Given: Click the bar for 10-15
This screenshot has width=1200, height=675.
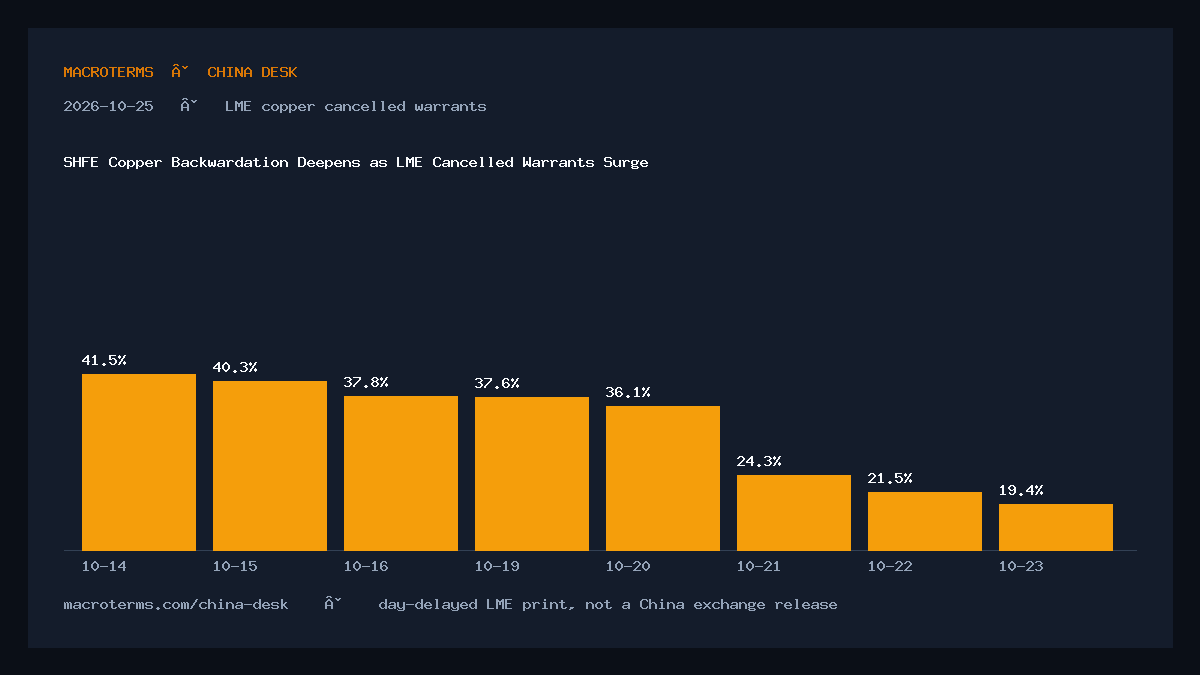Looking at the screenshot, I should [x=270, y=465].
